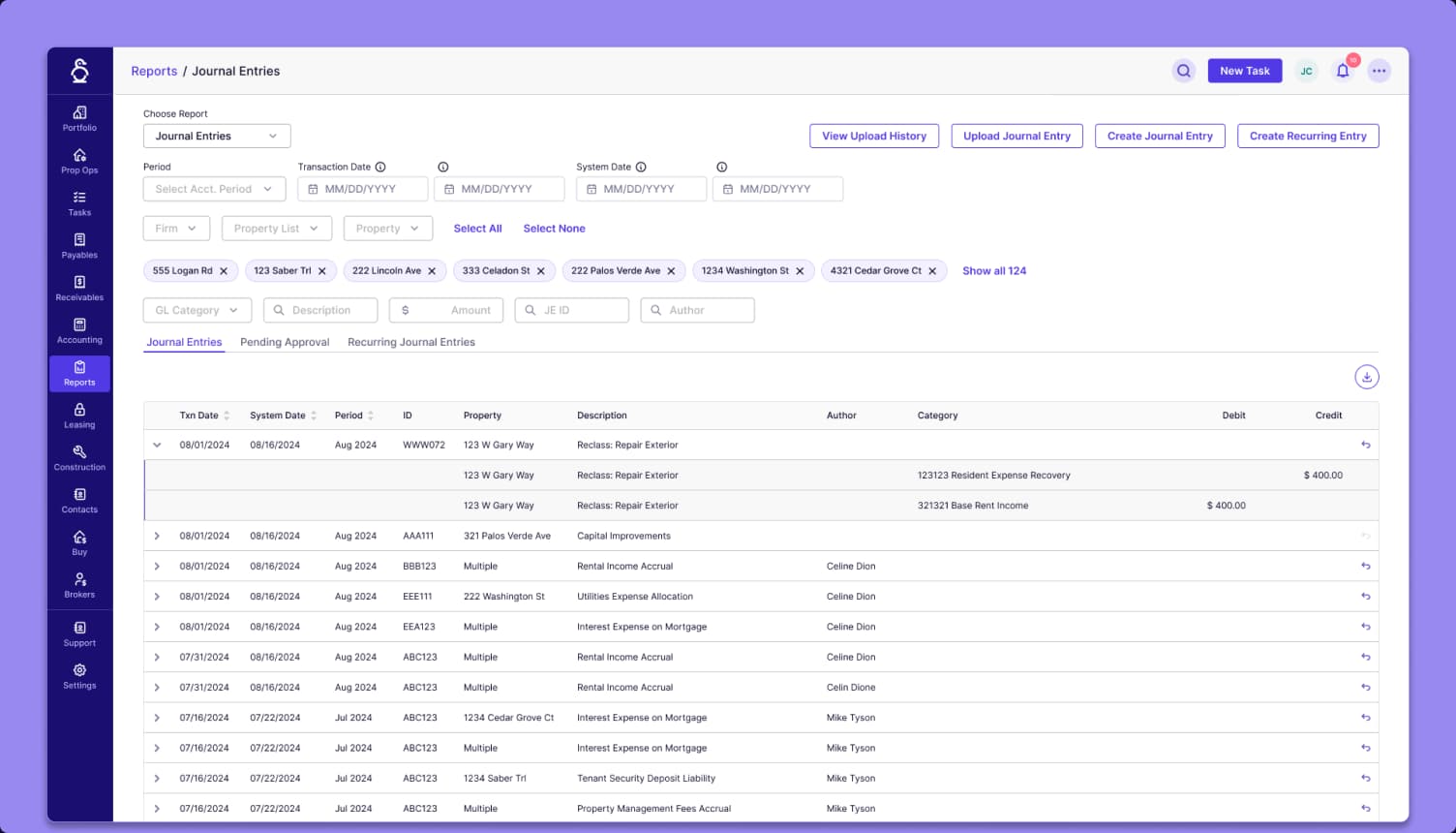Viewport: 1456px width, 833px height.
Task: Remove the 555 Logan Rd property filter
Action: tap(224, 270)
